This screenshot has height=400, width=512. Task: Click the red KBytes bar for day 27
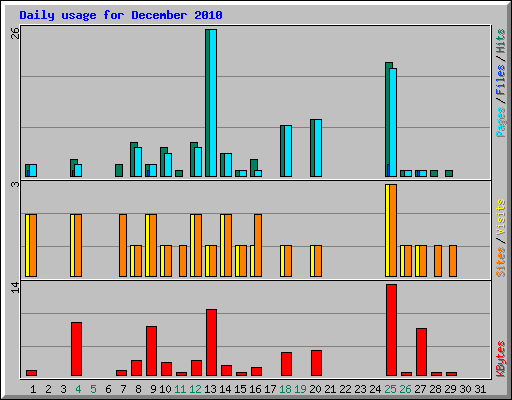click(x=421, y=352)
